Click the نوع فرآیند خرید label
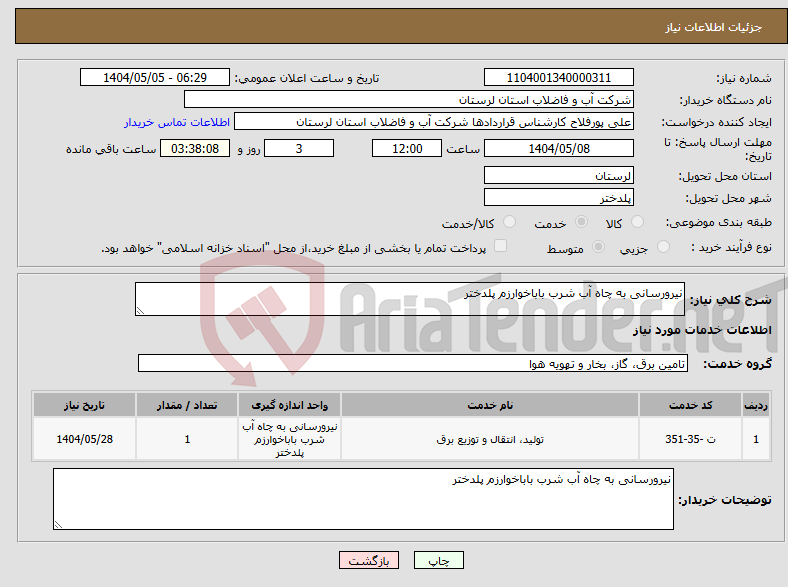Screen dimensions: 788x587 [x=731, y=247]
